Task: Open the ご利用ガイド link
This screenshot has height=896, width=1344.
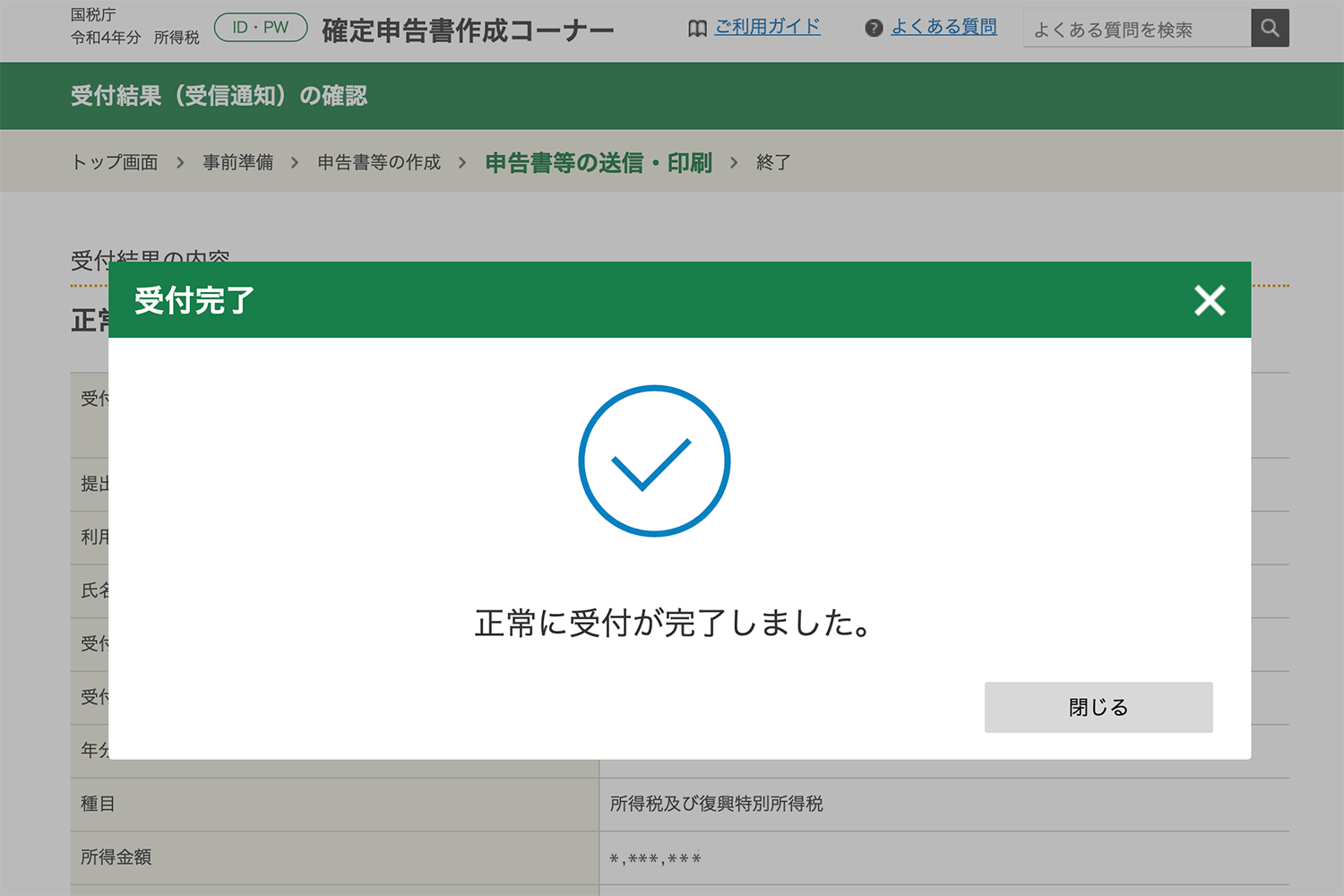Action: pos(767,27)
